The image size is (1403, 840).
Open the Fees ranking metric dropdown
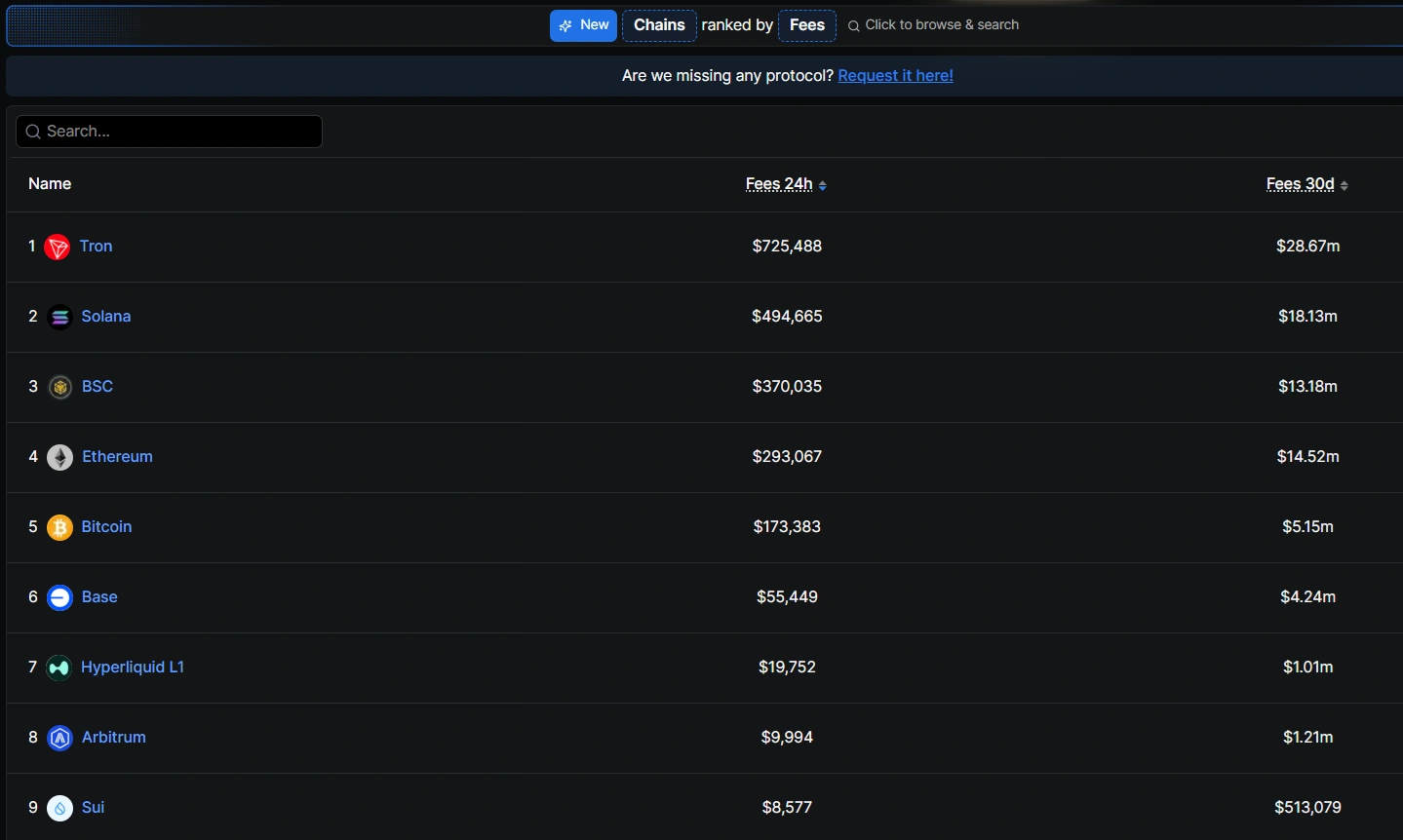coord(807,25)
